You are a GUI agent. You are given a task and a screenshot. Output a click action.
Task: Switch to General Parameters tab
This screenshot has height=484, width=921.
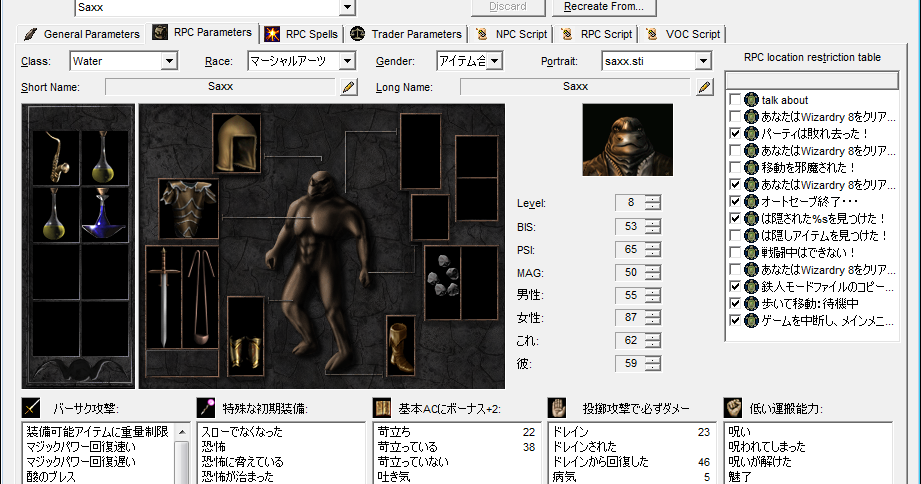click(81, 34)
